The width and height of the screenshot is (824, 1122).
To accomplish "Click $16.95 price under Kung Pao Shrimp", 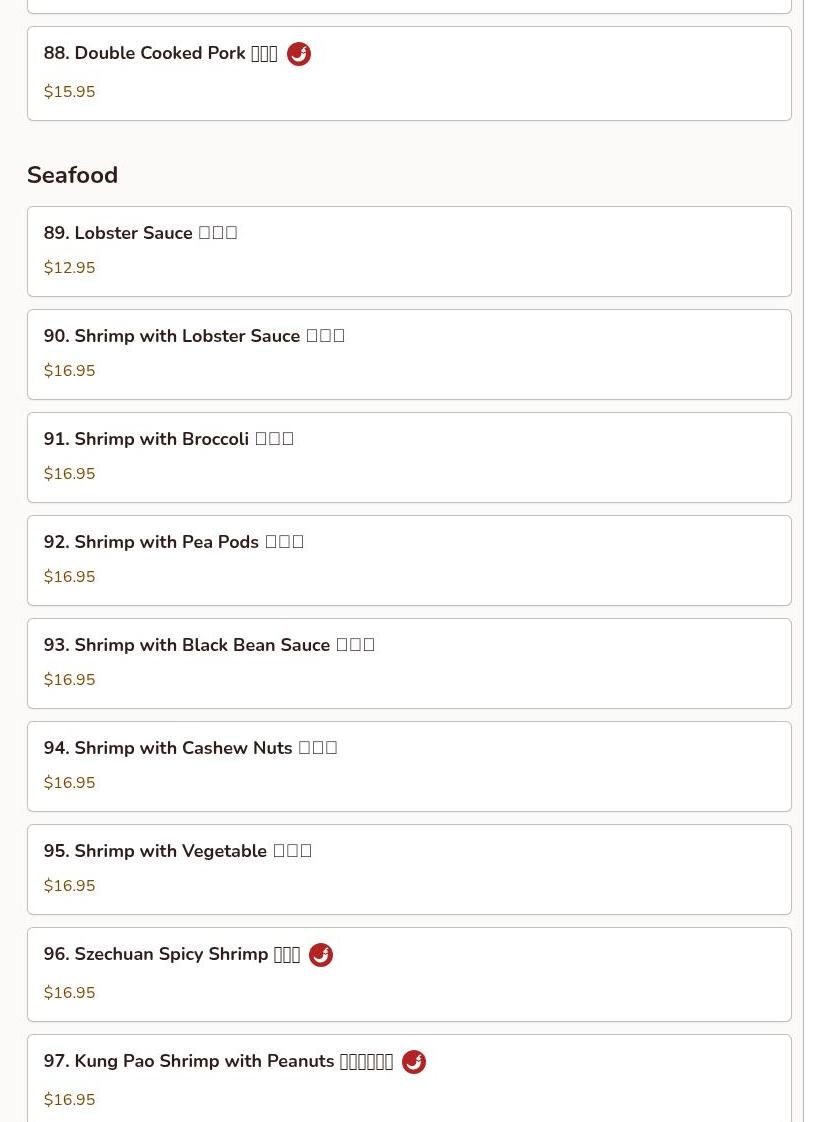I will pos(69,1100).
